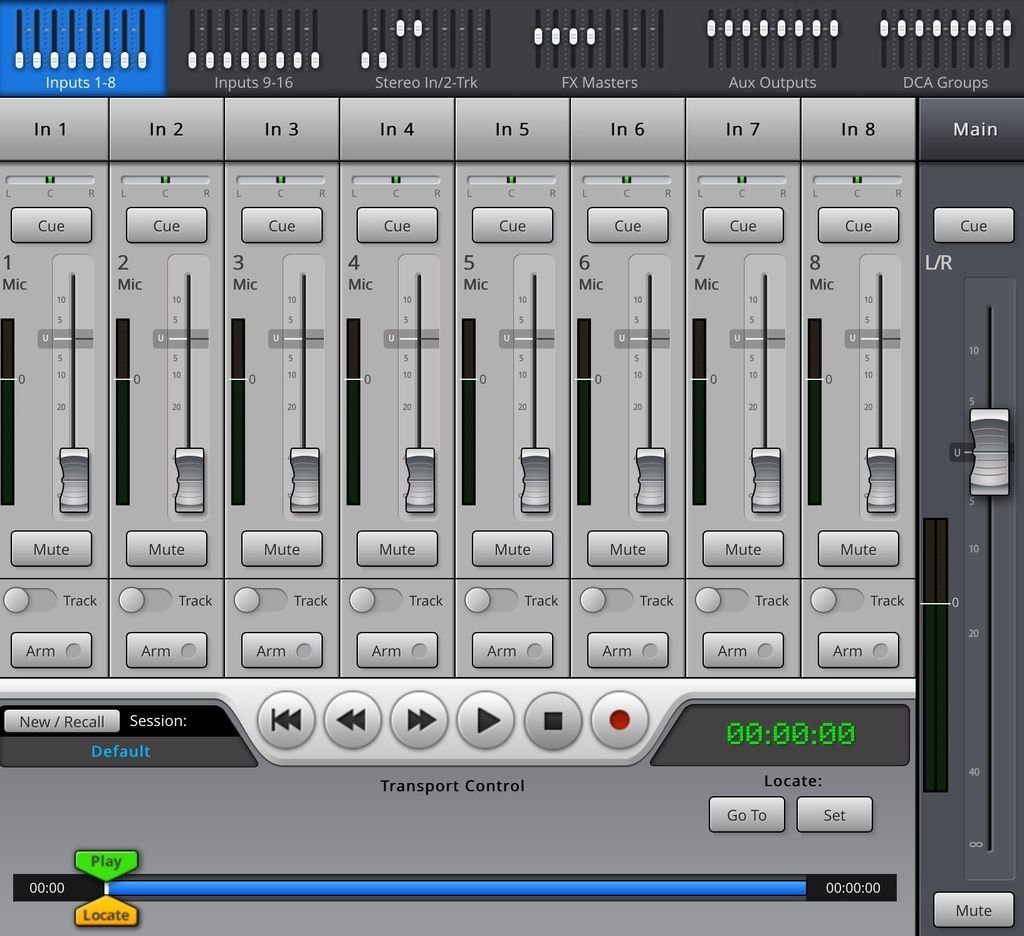Select the Inputs 1-8 tab
The width and height of the screenshot is (1024, 936).
coord(81,48)
